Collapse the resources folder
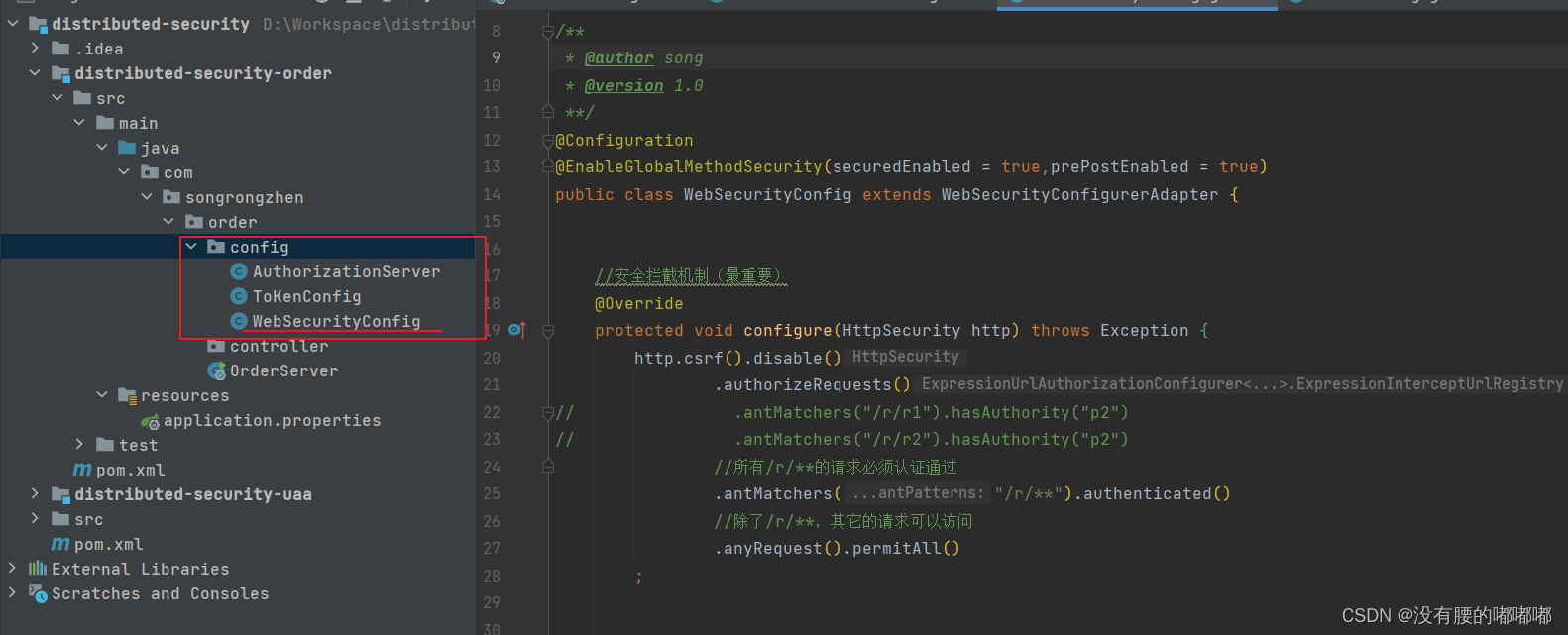 (x=102, y=394)
